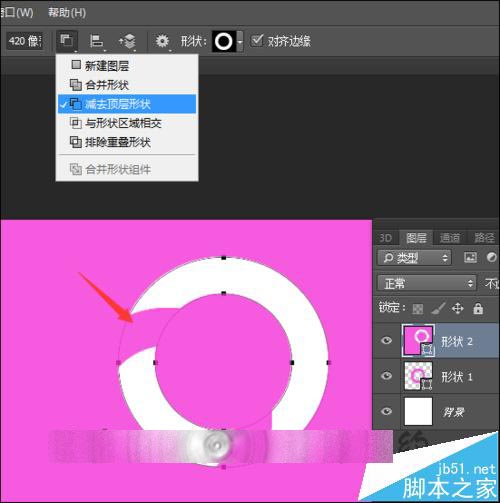Toggle the 对齐边缘 checkbox
The image size is (500, 503).
257,41
